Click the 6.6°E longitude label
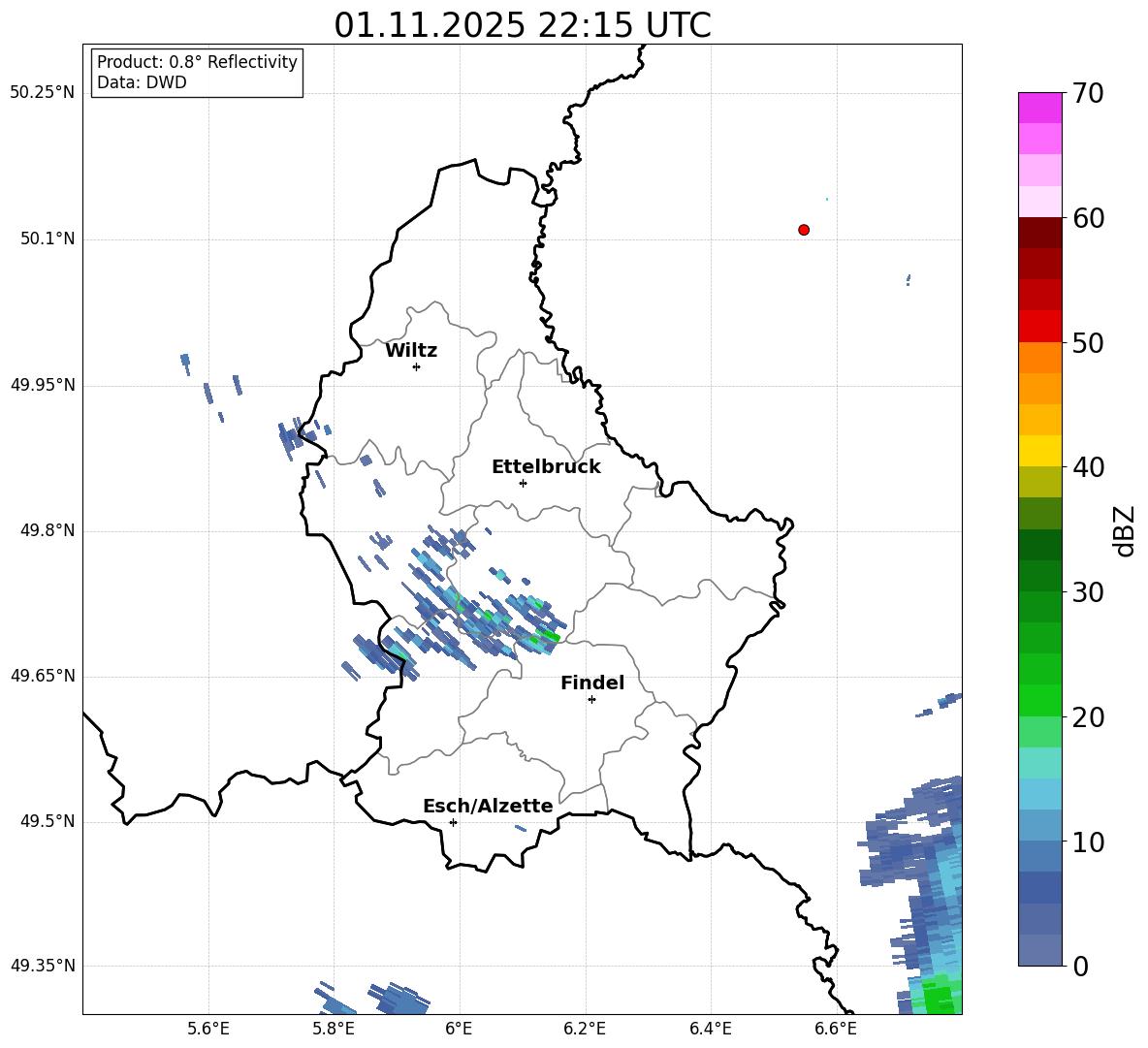Screen dimensions: 1148x1048 (x=836, y=1029)
